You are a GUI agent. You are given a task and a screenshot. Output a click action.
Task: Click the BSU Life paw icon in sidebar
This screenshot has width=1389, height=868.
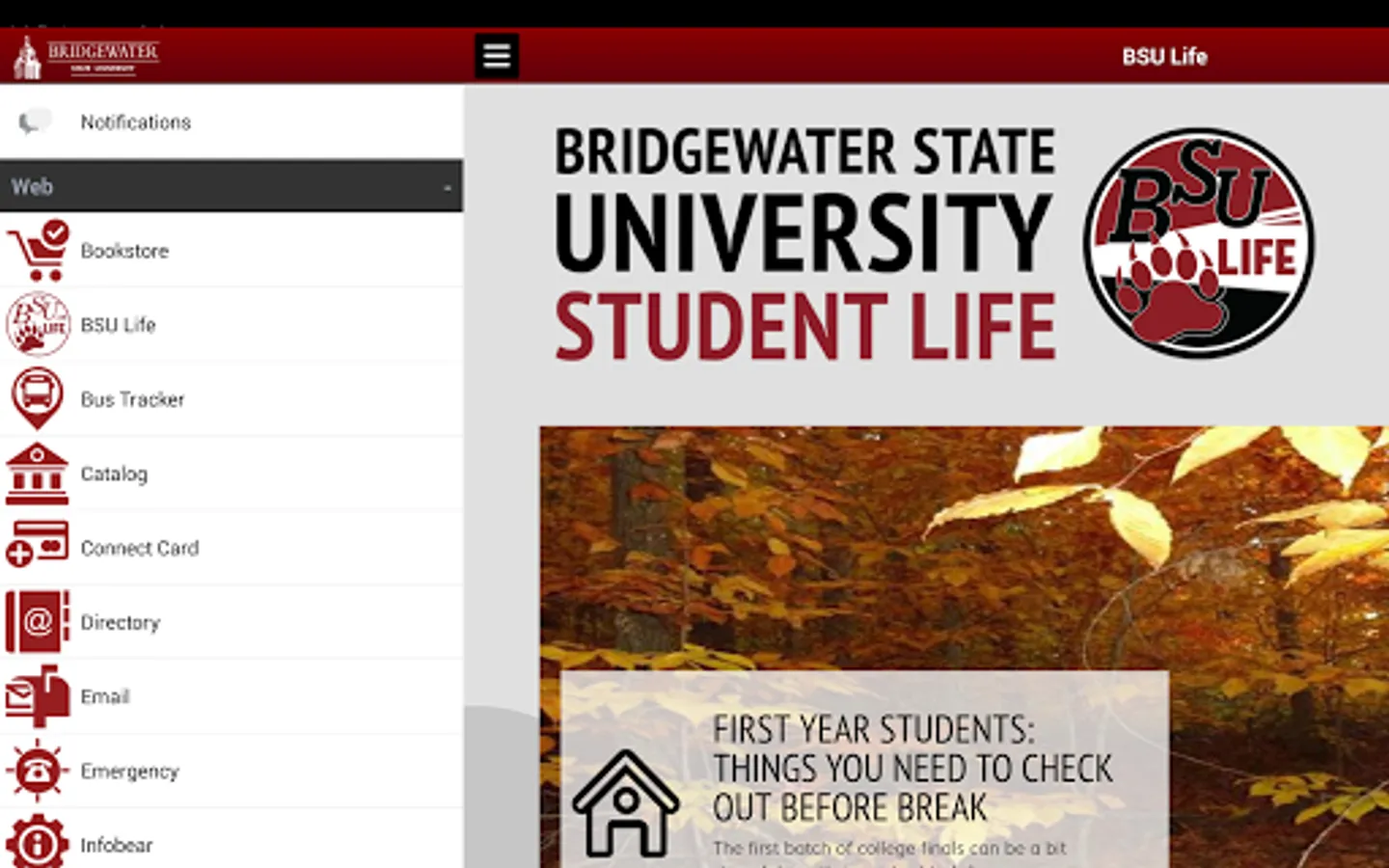click(38, 324)
